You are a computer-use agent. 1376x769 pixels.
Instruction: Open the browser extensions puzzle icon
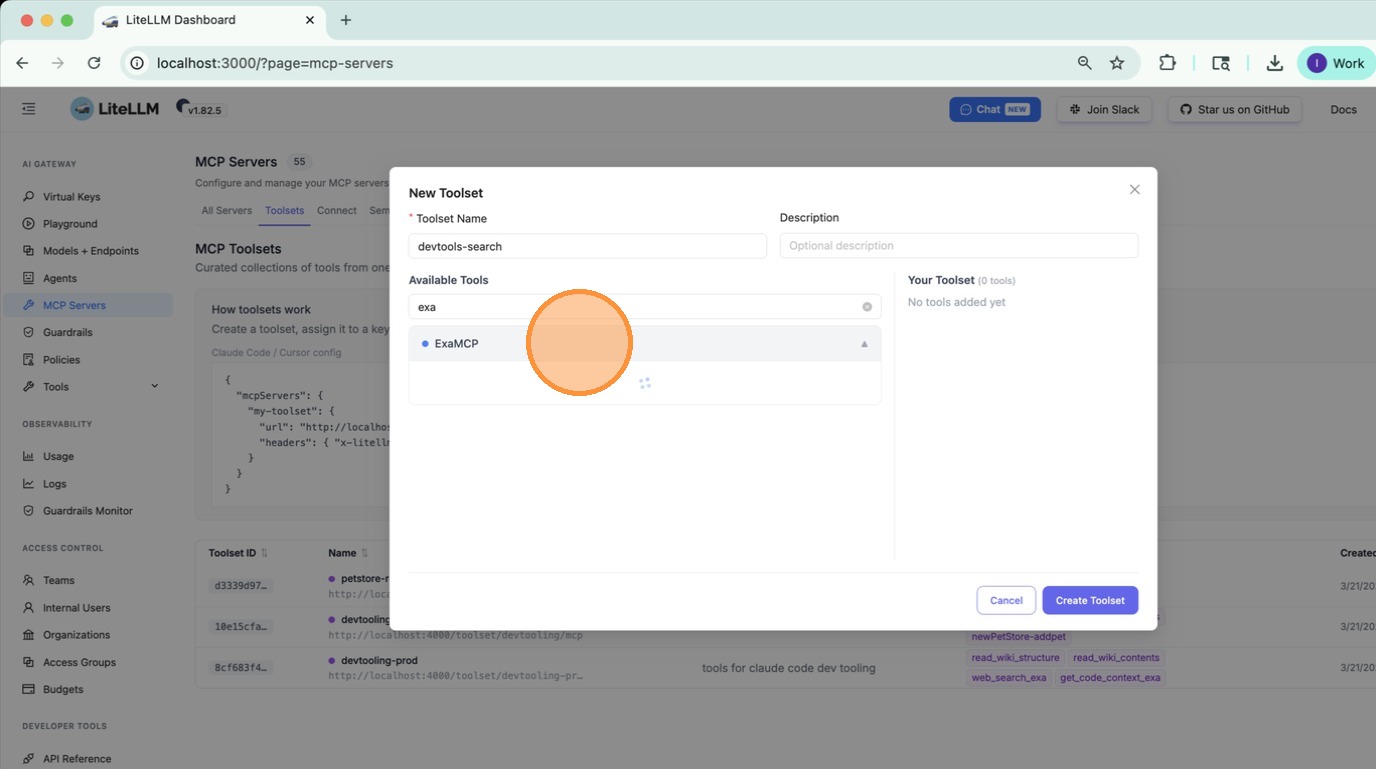1167,63
